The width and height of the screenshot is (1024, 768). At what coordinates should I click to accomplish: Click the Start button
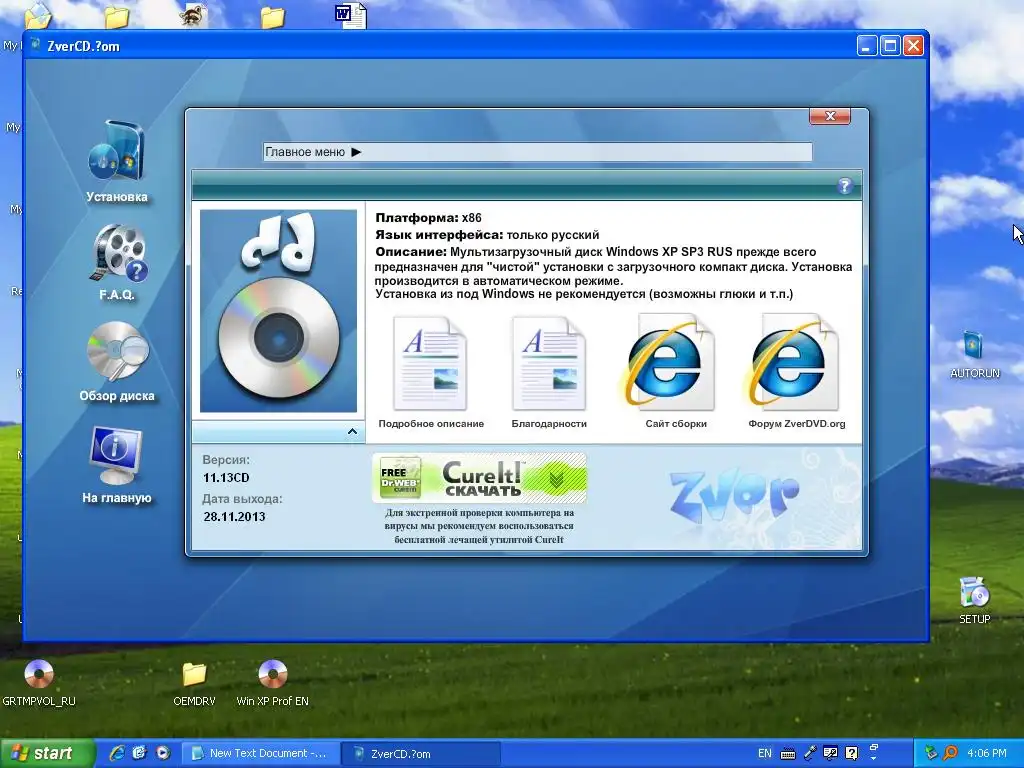point(46,753)
